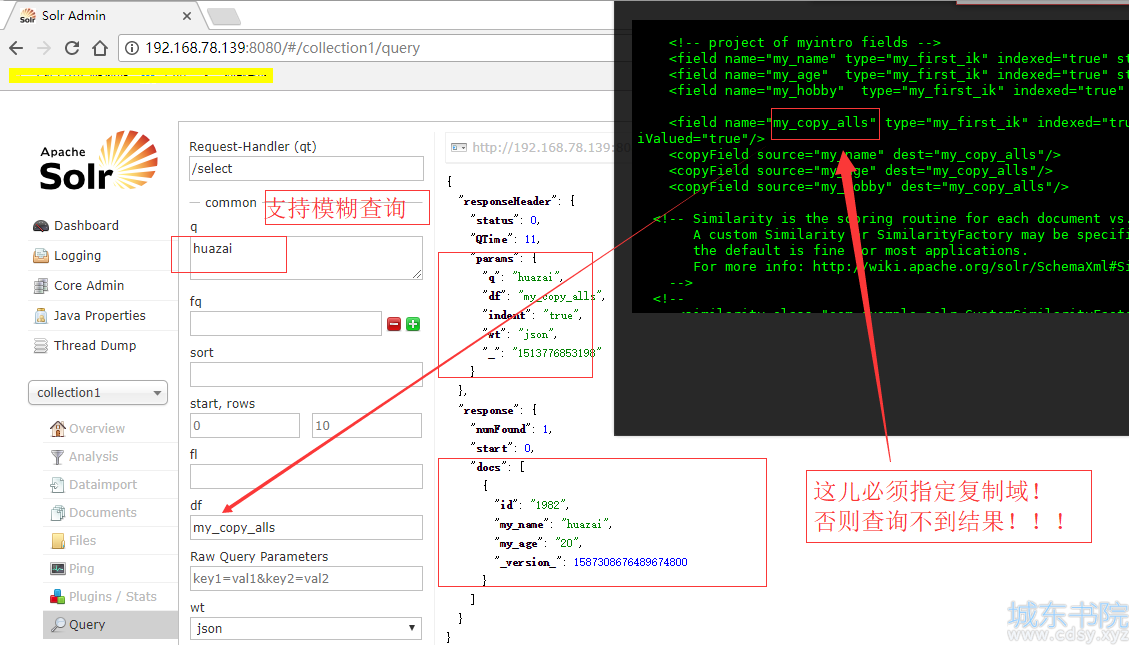Click the q textarea containing huazai
1129x645 pixels.
click(x=306, y=258)
